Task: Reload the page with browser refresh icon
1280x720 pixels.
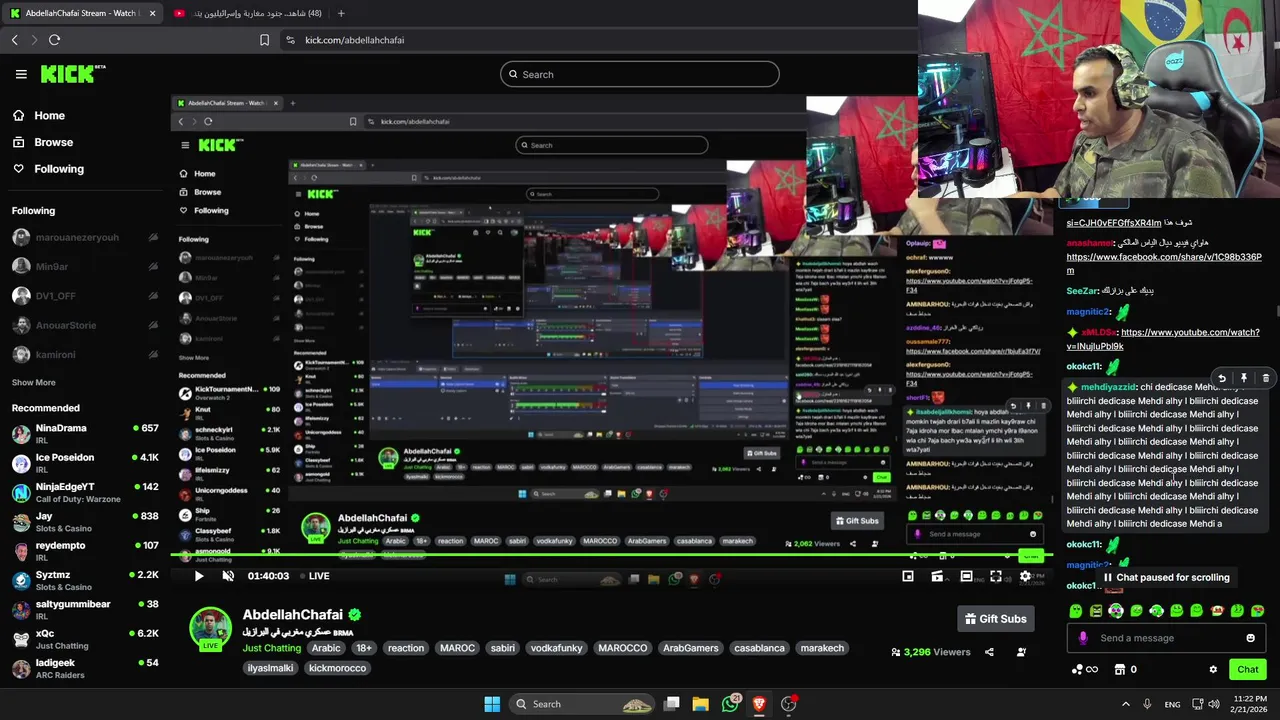Action: pos(54,40)
